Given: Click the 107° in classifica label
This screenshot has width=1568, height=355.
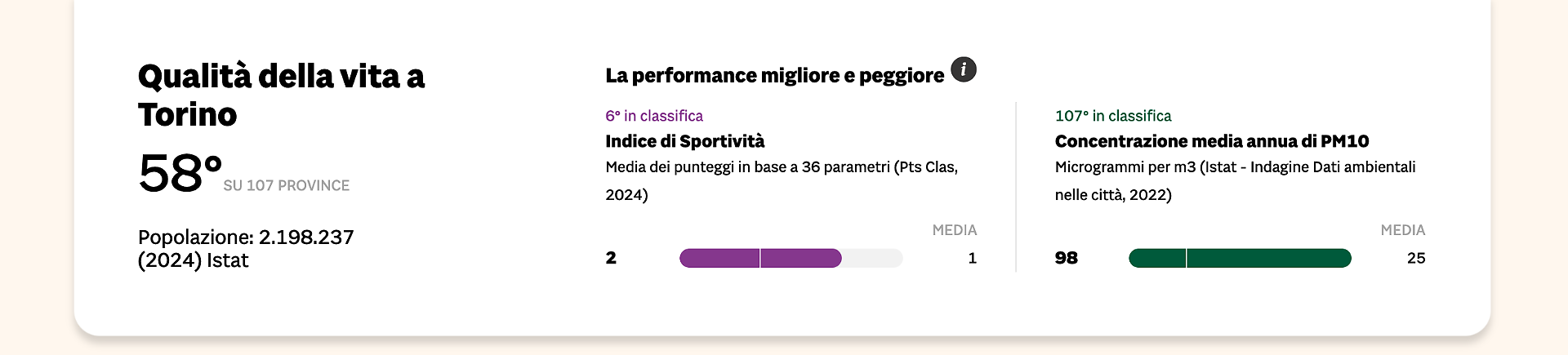Looking at the screenshot, I should (1113, 116).
